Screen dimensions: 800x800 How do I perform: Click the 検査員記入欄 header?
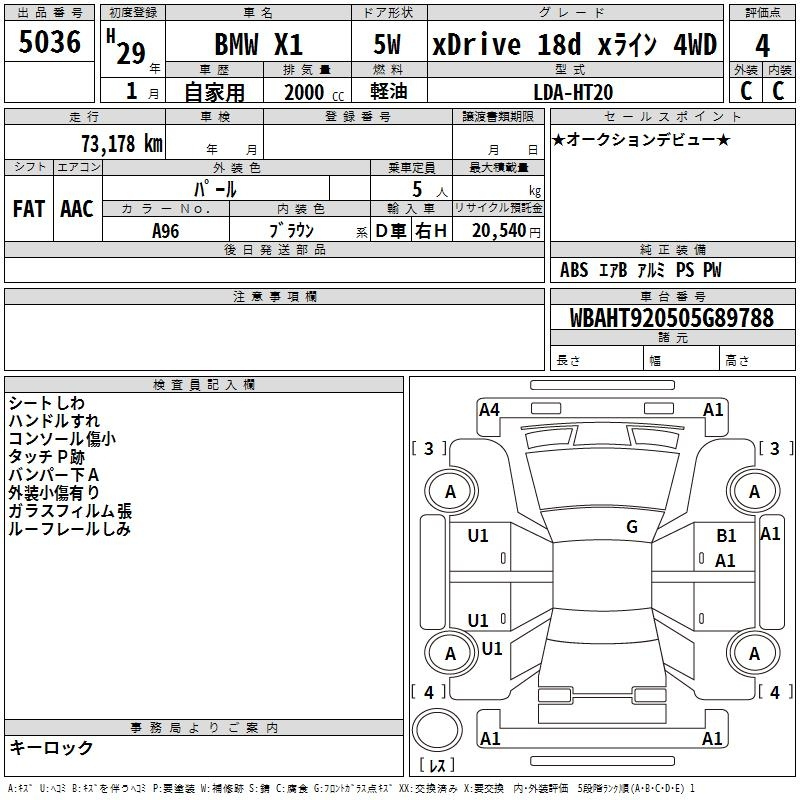(x=204, y=385)
